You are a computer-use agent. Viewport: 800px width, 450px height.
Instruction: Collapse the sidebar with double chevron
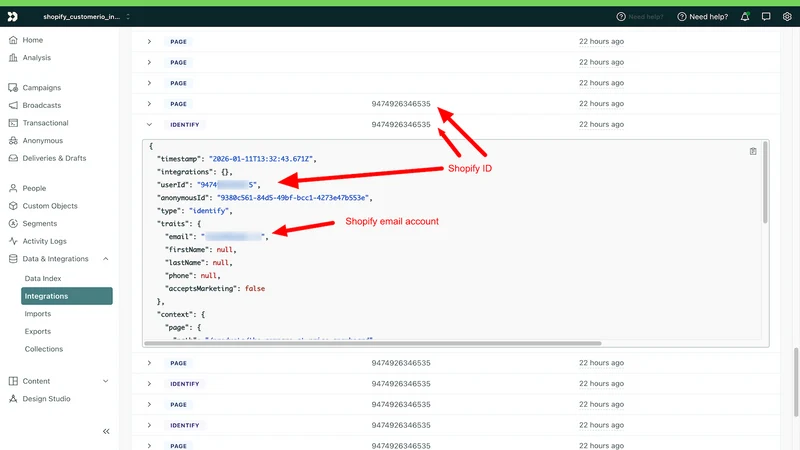coord(106,432)
